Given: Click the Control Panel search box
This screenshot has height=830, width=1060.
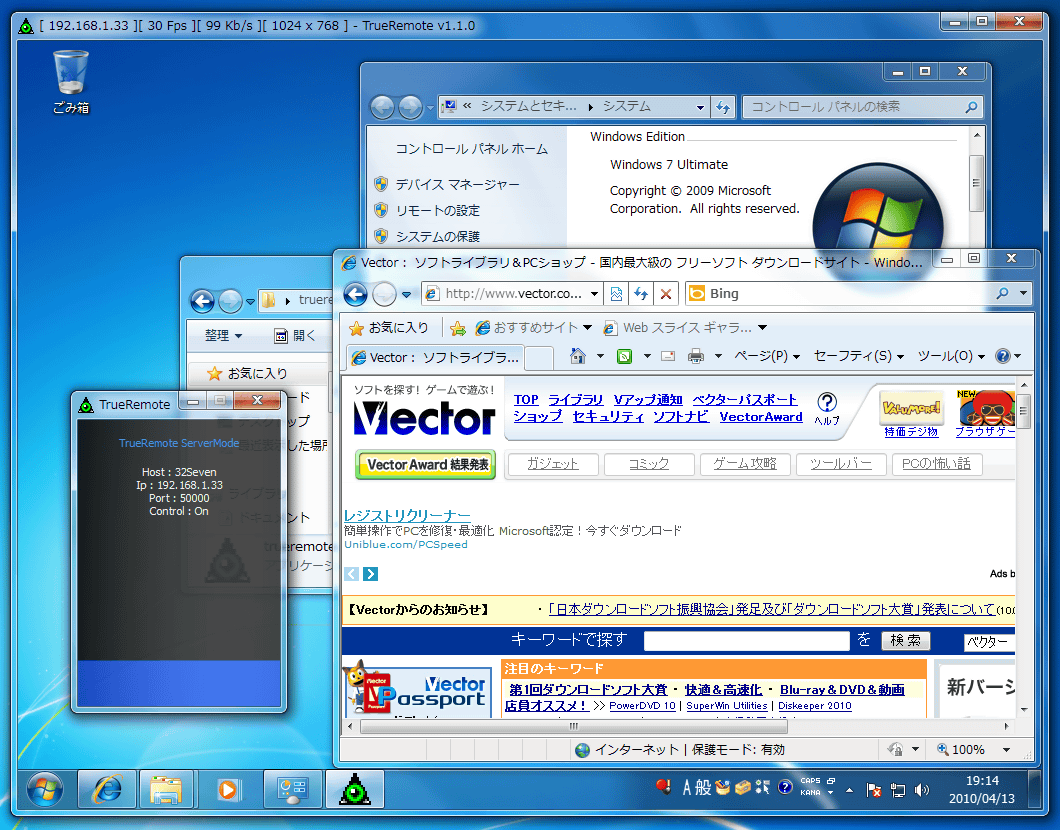Looking at the screenshot, I should [x=861, y=107].
